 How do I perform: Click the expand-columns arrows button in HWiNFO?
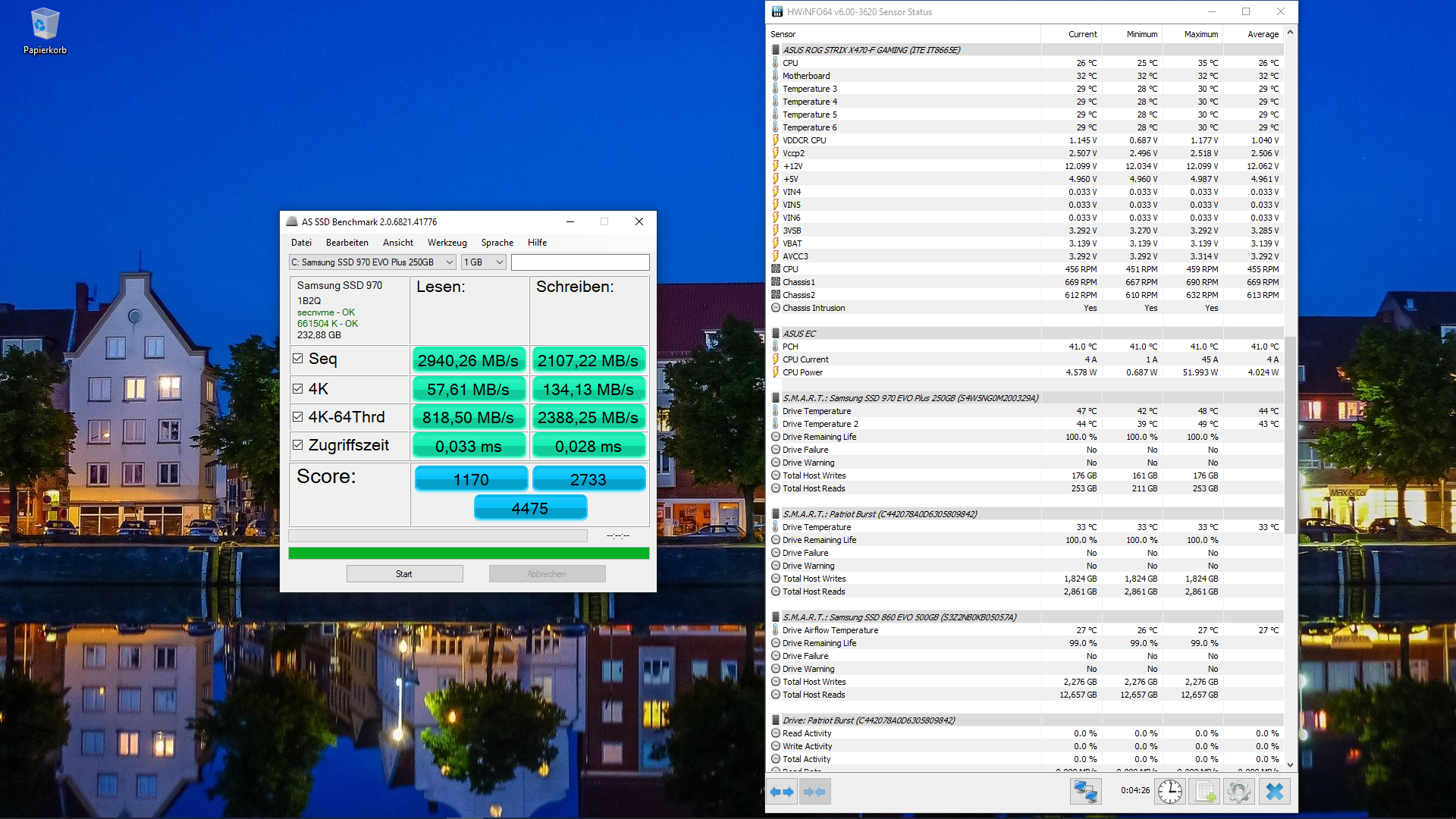[x=782, y=792]
